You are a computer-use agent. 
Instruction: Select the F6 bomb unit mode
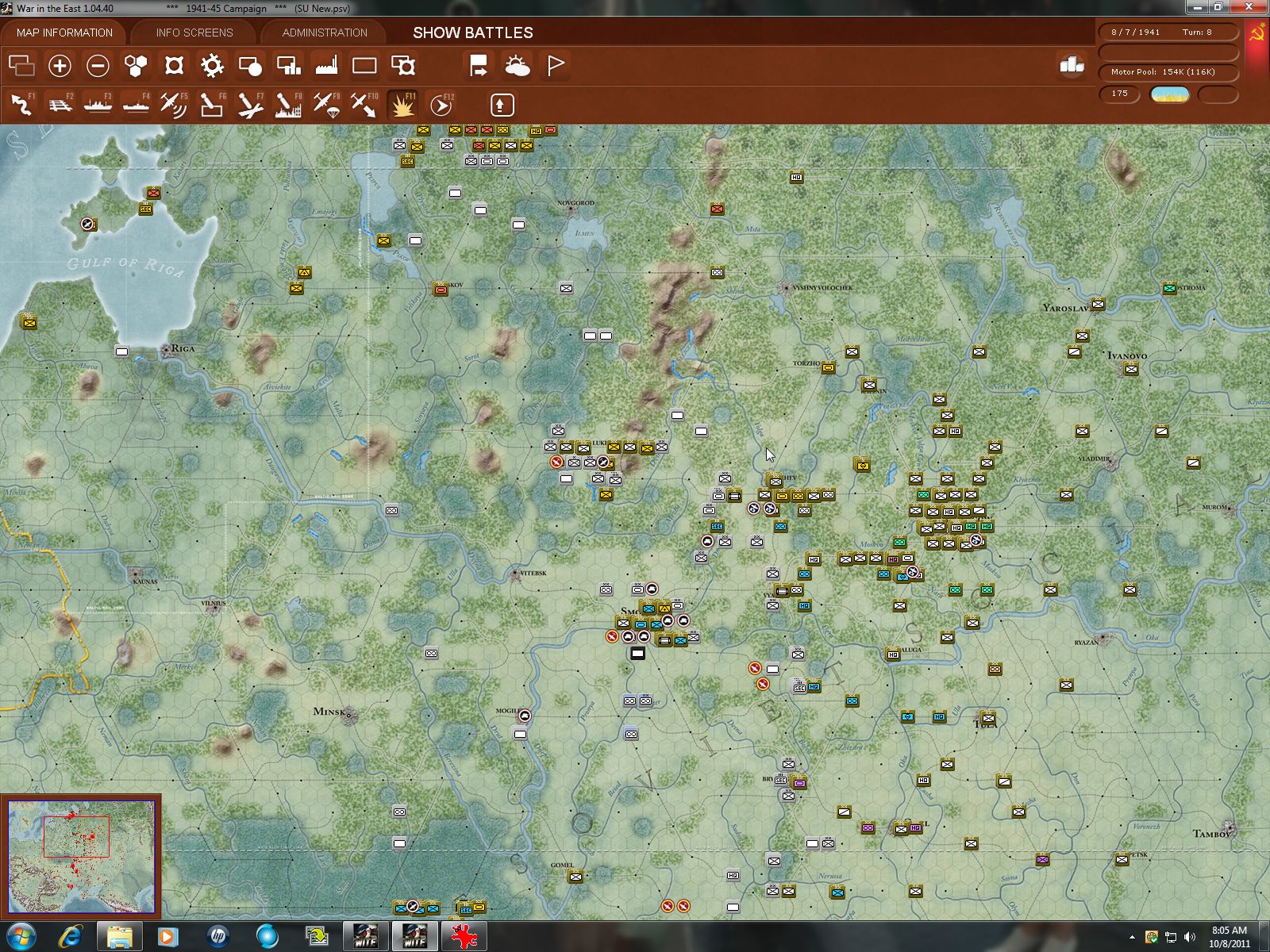212,105
